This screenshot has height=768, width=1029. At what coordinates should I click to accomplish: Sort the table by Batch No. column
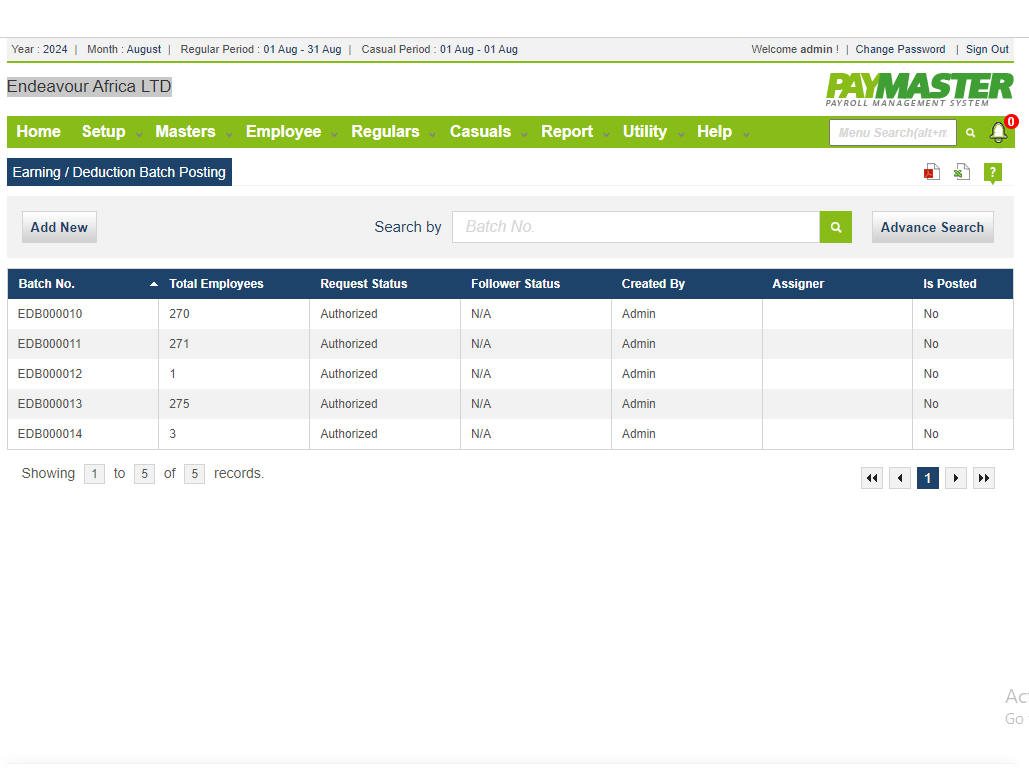click(47, 284)
